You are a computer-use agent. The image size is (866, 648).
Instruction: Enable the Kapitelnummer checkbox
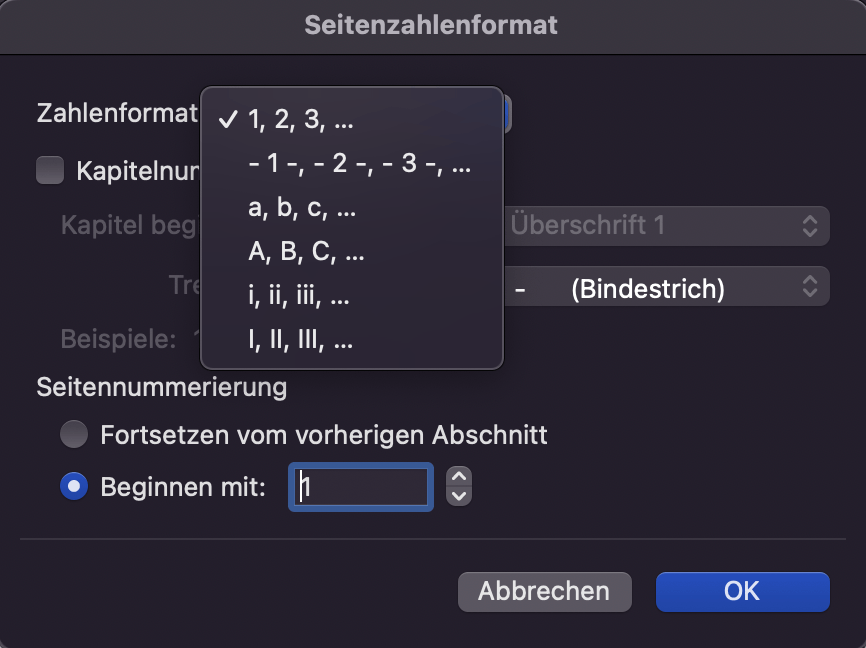pyautogui.click(x=49, y=170)
